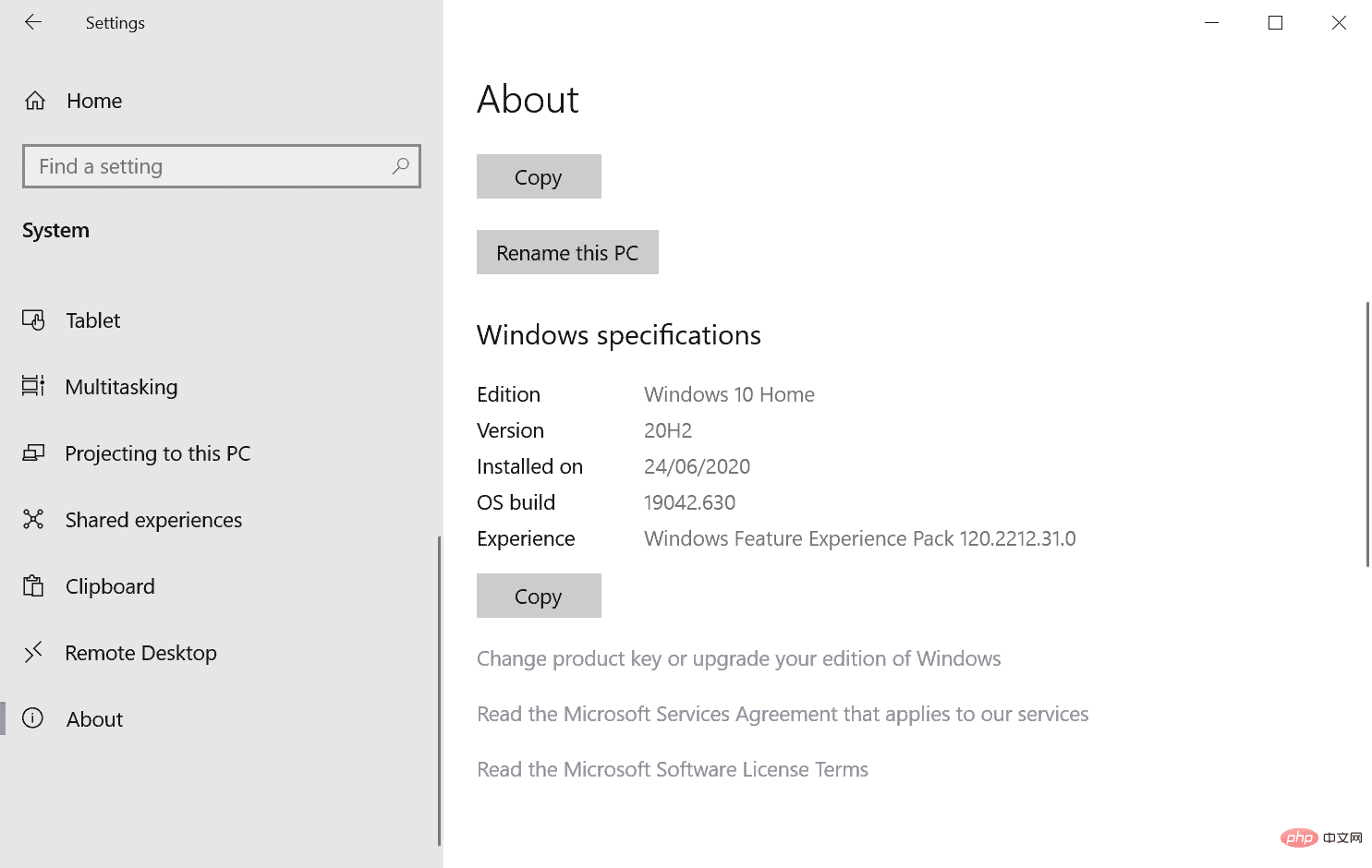Open Shared experiences page
This screenshot has height=868, width=1372.
tap(153, 520)
